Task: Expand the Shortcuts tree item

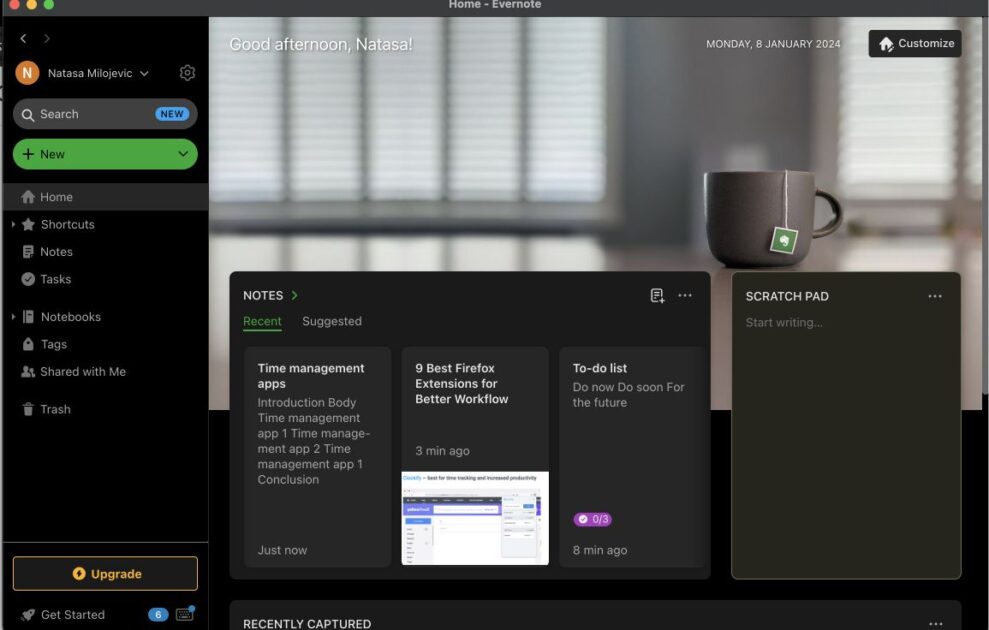Action: point(13,225)
